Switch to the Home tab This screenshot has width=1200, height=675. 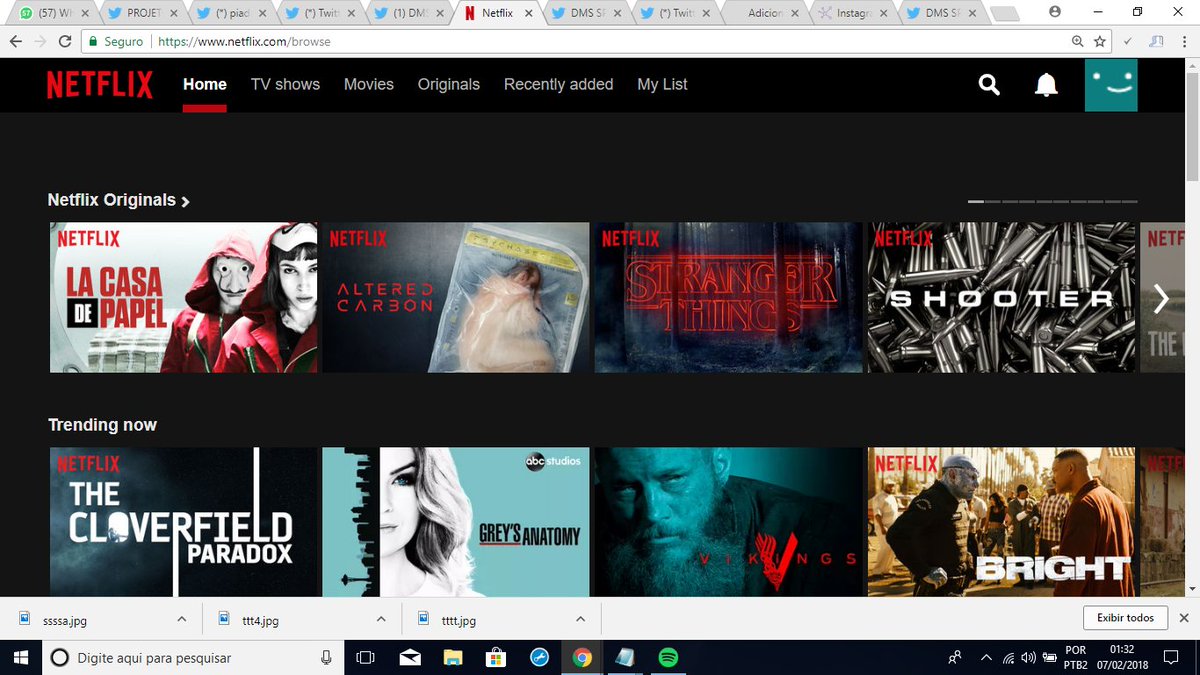[205, 85]
